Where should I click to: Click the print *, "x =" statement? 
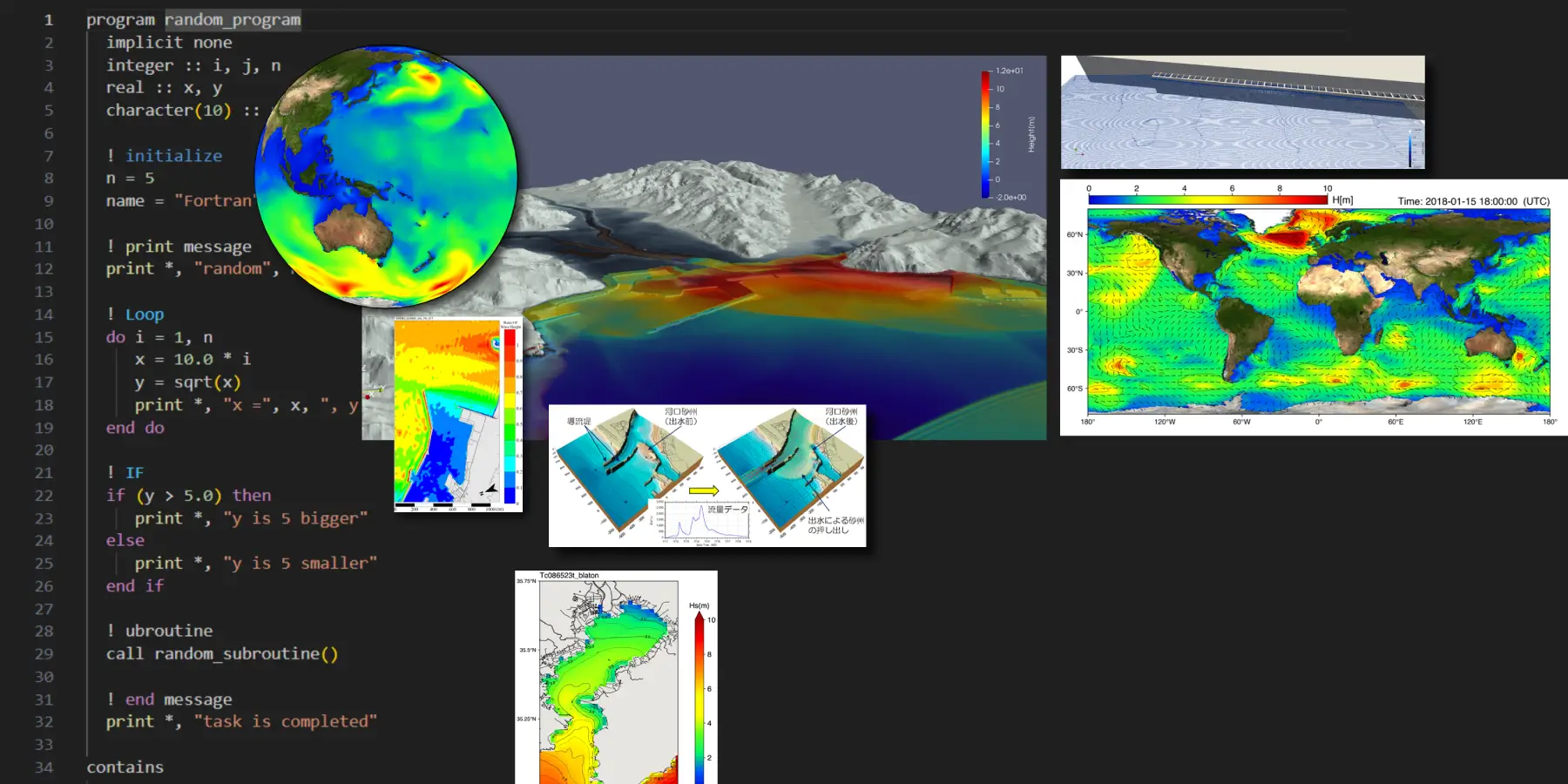pyautogui.click(x=247, y=405)
